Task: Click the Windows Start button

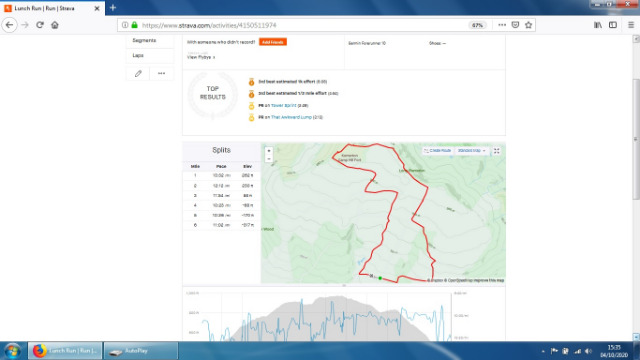Action: pyautogui.click(x=12, y=351)
